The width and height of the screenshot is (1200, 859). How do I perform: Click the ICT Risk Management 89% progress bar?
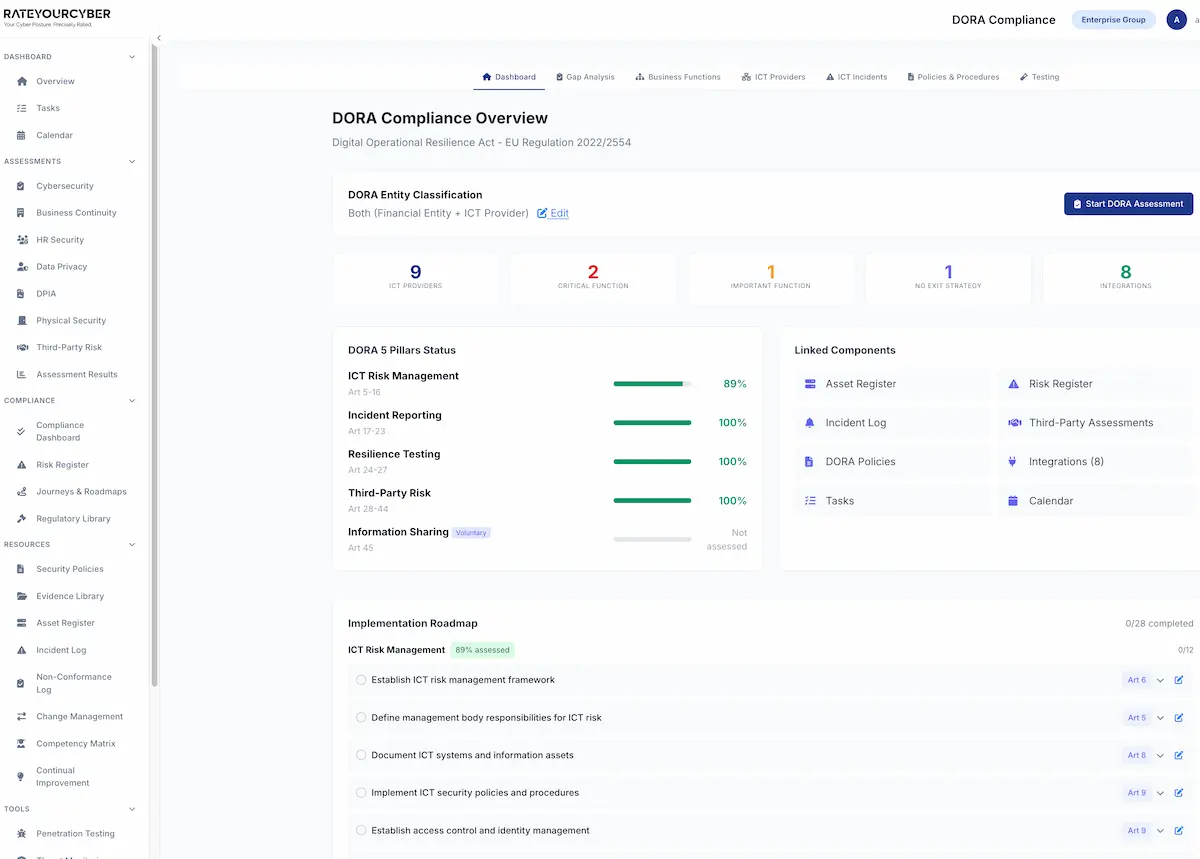click(652, 383)
